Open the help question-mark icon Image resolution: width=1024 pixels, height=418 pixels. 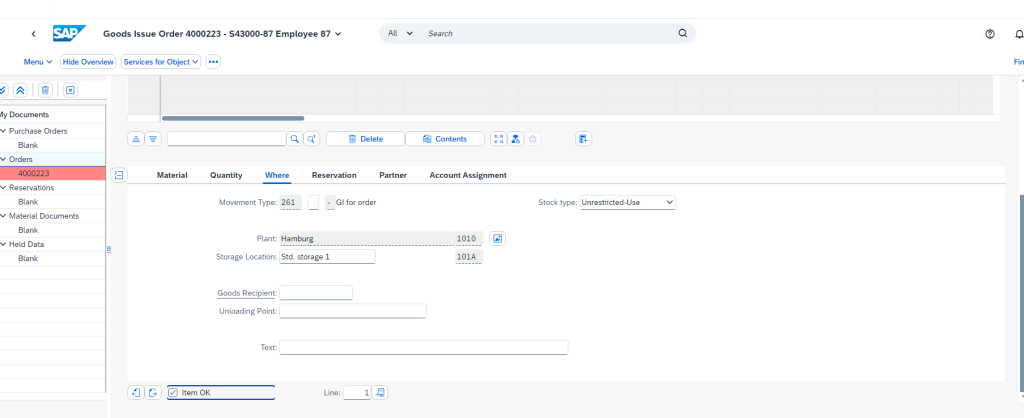click(x=989, y=34)
